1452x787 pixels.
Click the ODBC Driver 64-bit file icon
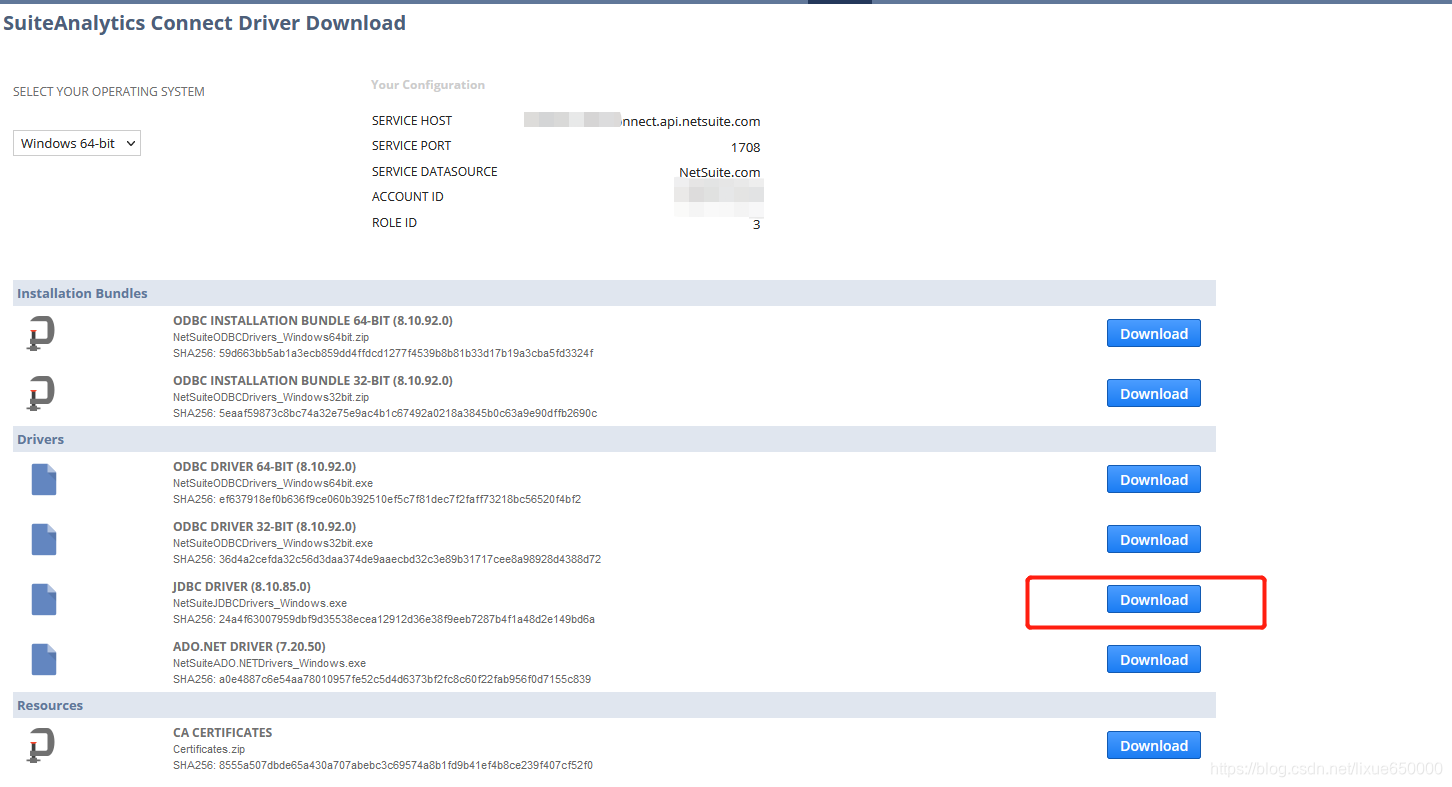[x=43, y=479]
